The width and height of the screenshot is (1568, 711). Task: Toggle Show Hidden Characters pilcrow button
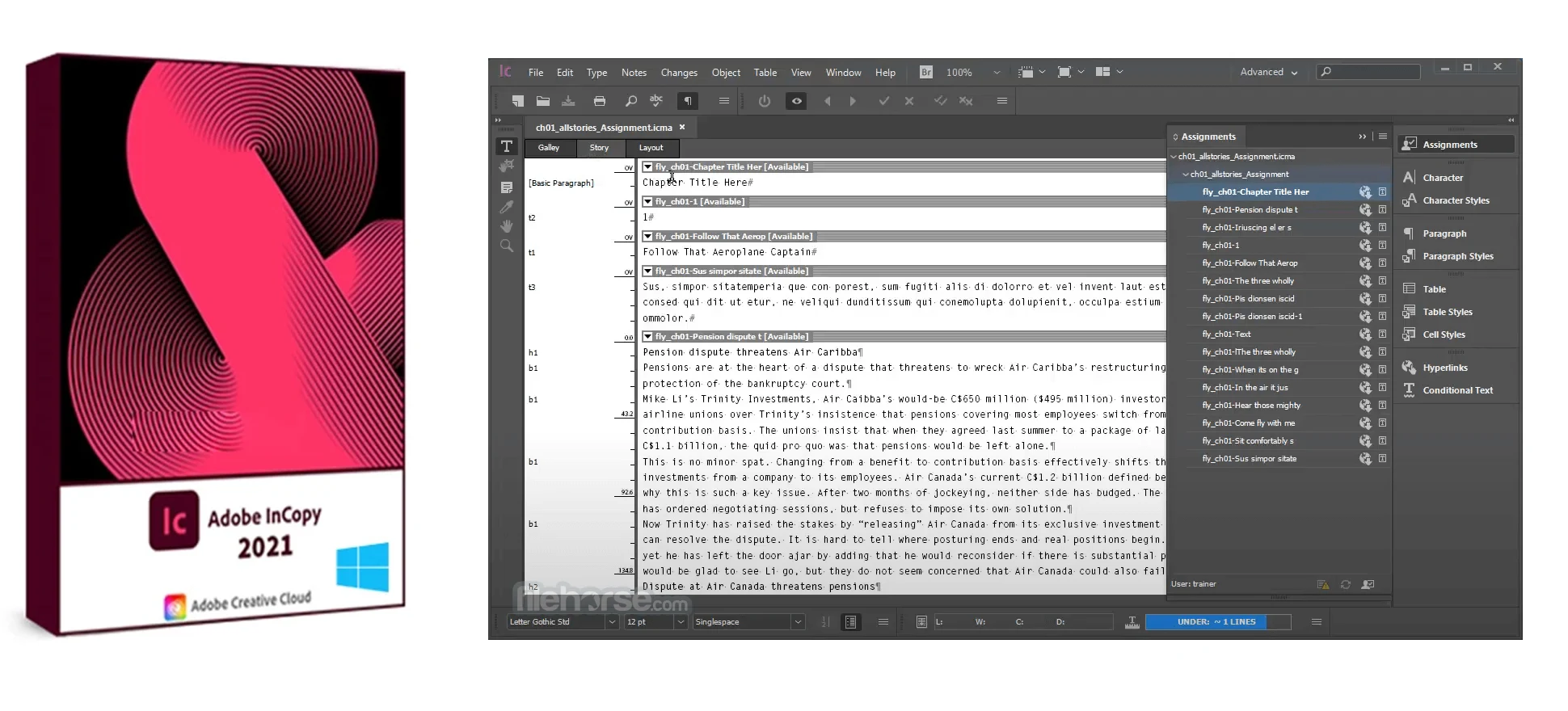click(x=687, y=101)
